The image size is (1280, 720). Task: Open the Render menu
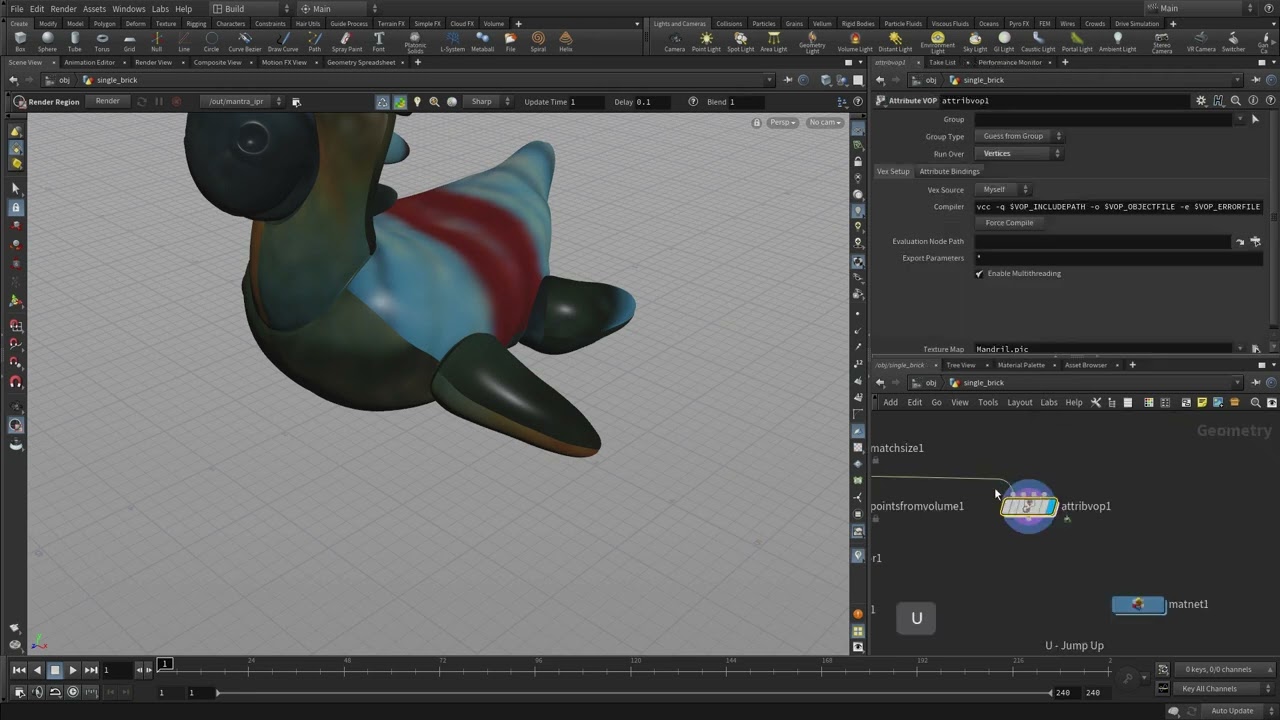pyautogui.click(x=63, y=9)
